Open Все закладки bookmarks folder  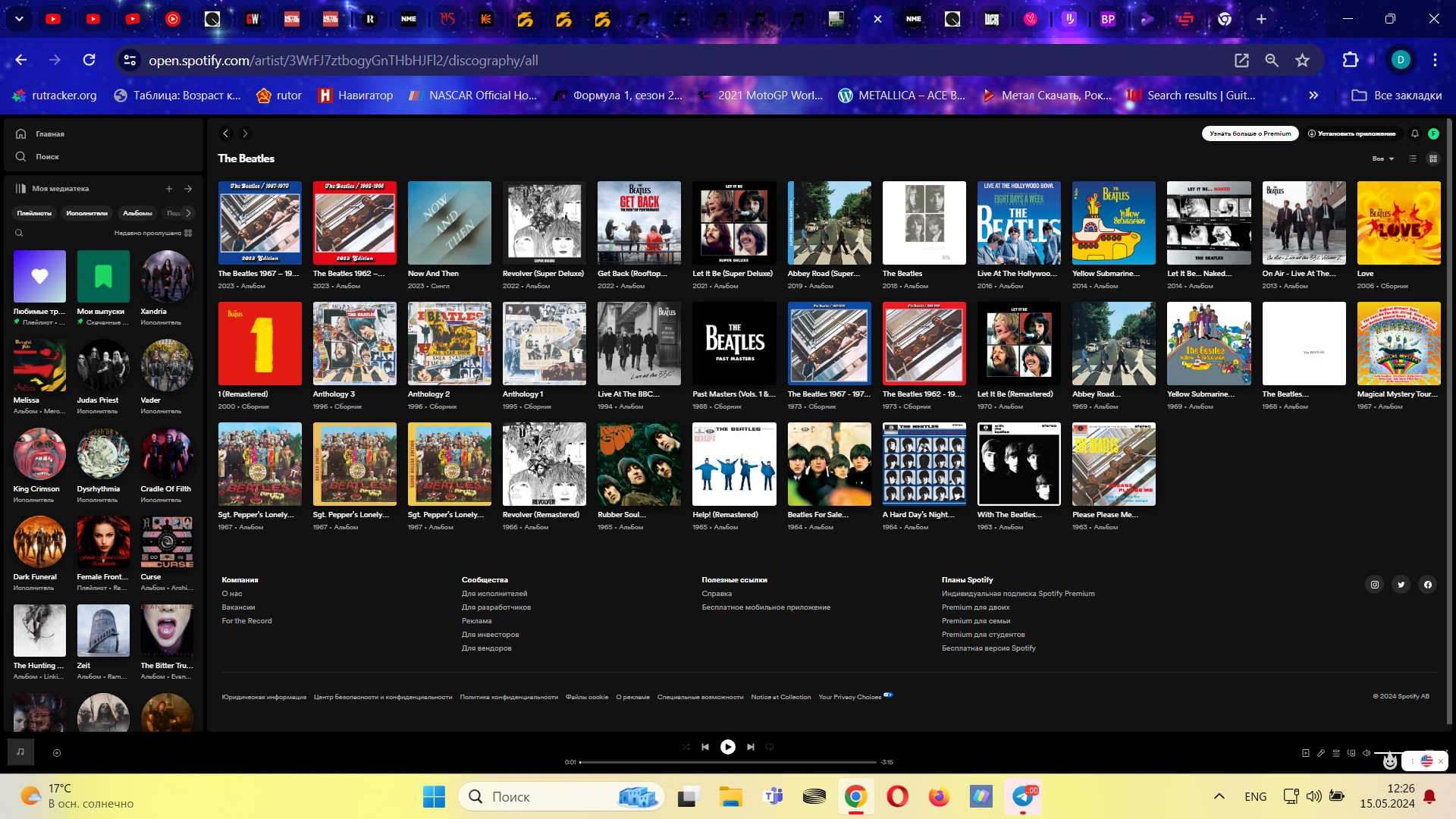coord(1397,96)
